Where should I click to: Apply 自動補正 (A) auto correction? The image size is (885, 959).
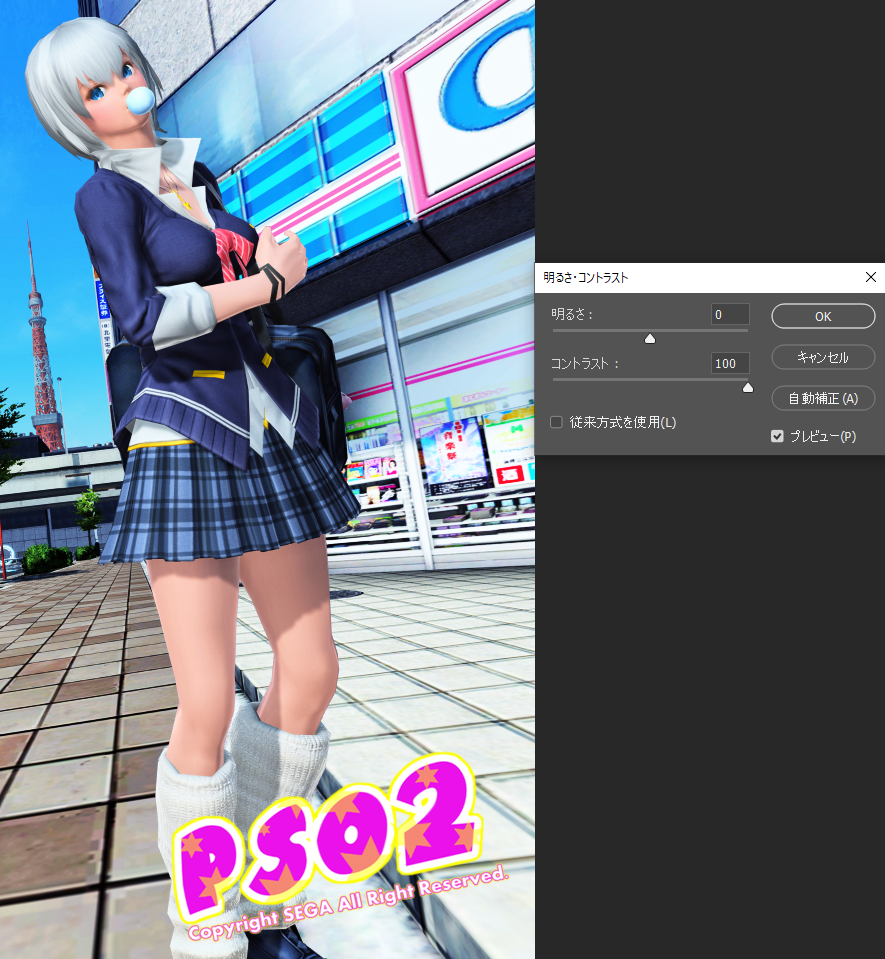point(823,398)
